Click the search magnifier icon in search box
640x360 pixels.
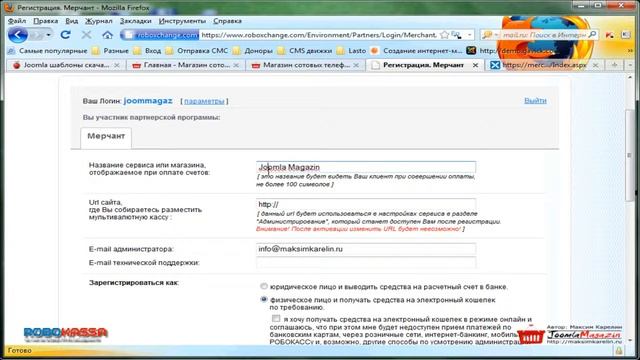coord(592,35)
